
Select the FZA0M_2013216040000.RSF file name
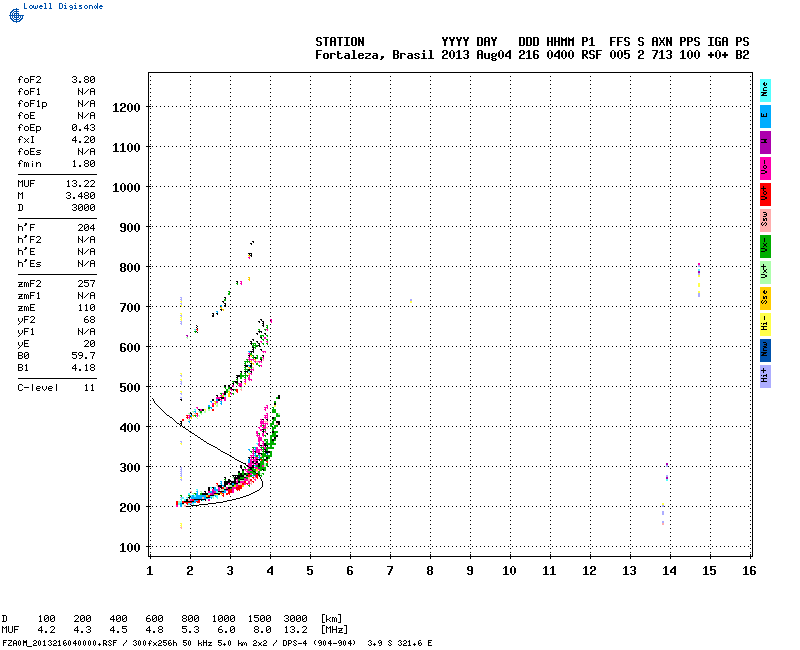[60, 643]
